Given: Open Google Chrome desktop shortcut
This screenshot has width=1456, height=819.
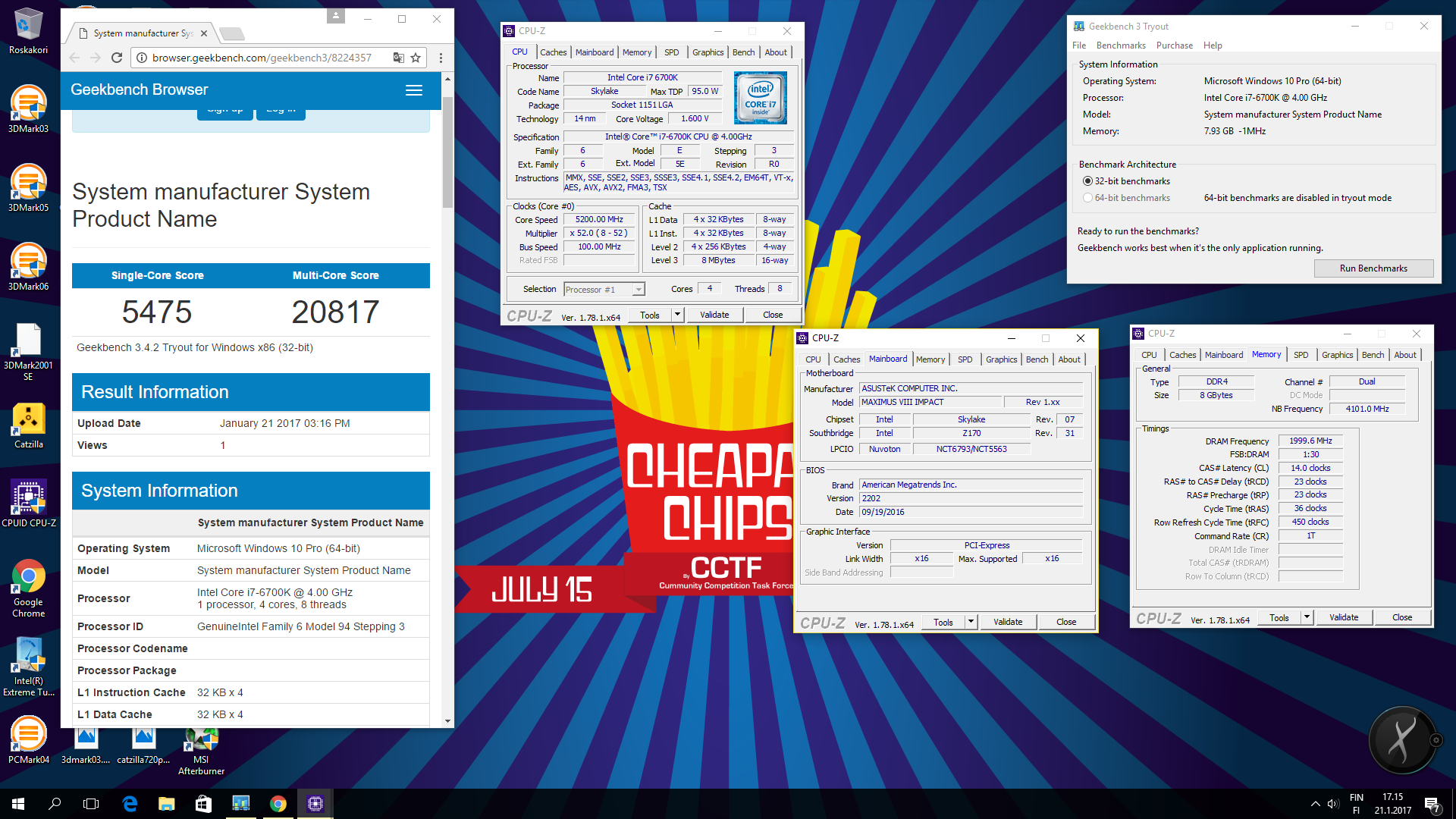Looking at the screenshot, I should pos(28,588).
